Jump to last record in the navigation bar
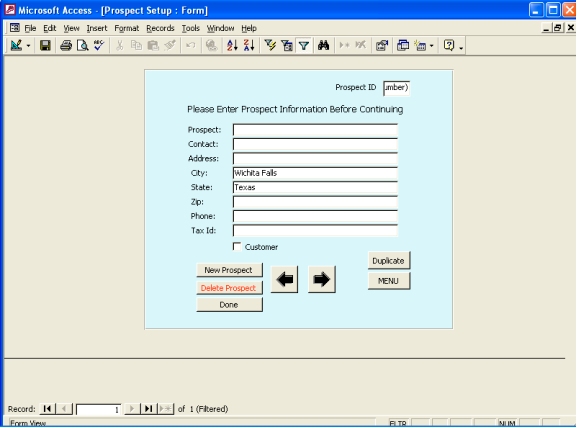 tap(148, 409)
